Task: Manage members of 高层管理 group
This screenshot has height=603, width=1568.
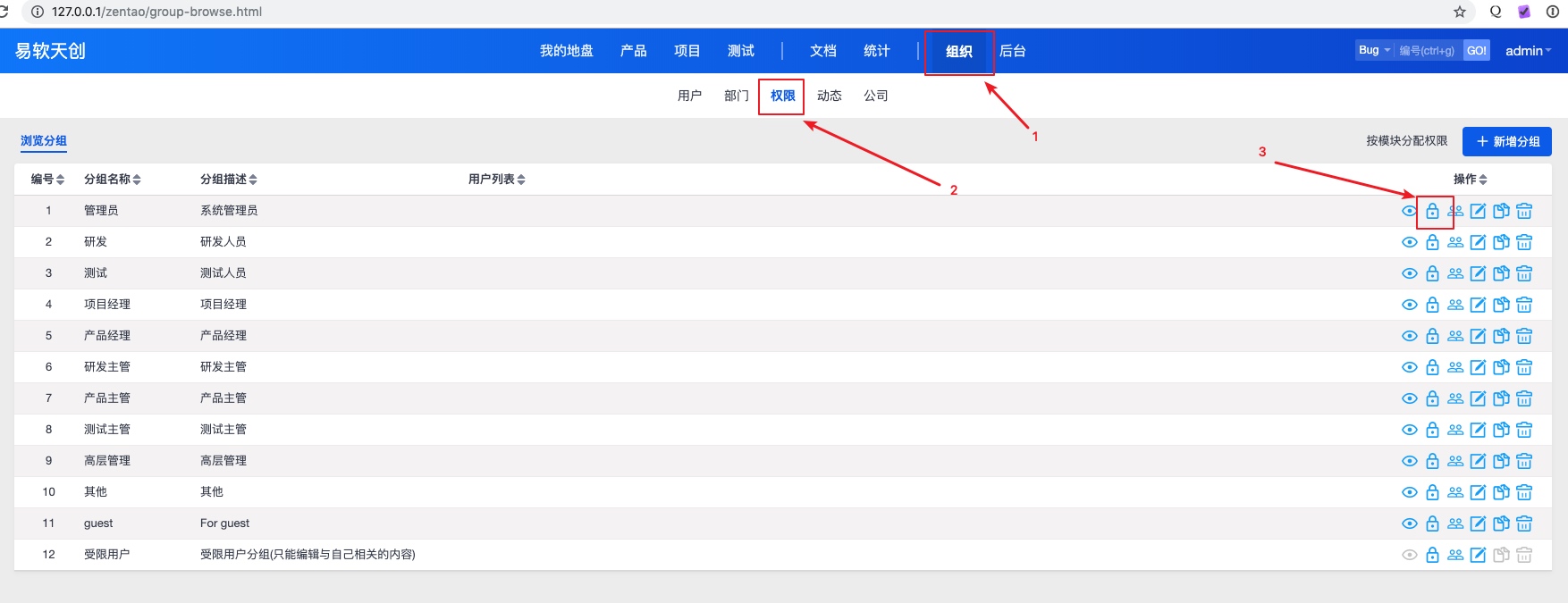Action: coord(1455,461)
